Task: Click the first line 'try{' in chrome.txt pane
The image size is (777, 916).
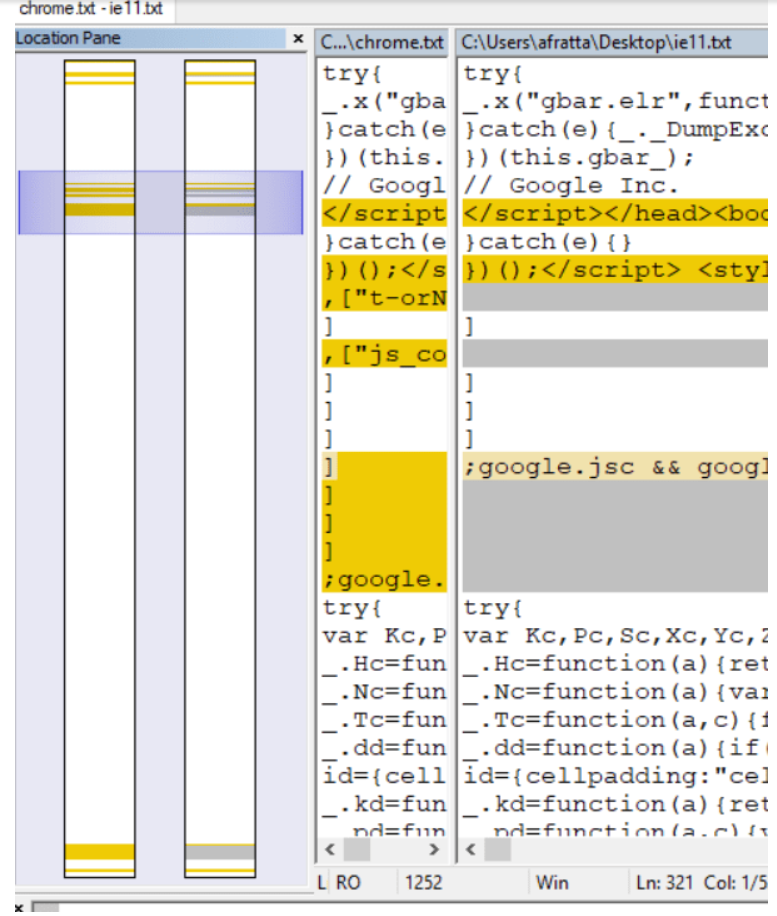Action: [384, 74]
